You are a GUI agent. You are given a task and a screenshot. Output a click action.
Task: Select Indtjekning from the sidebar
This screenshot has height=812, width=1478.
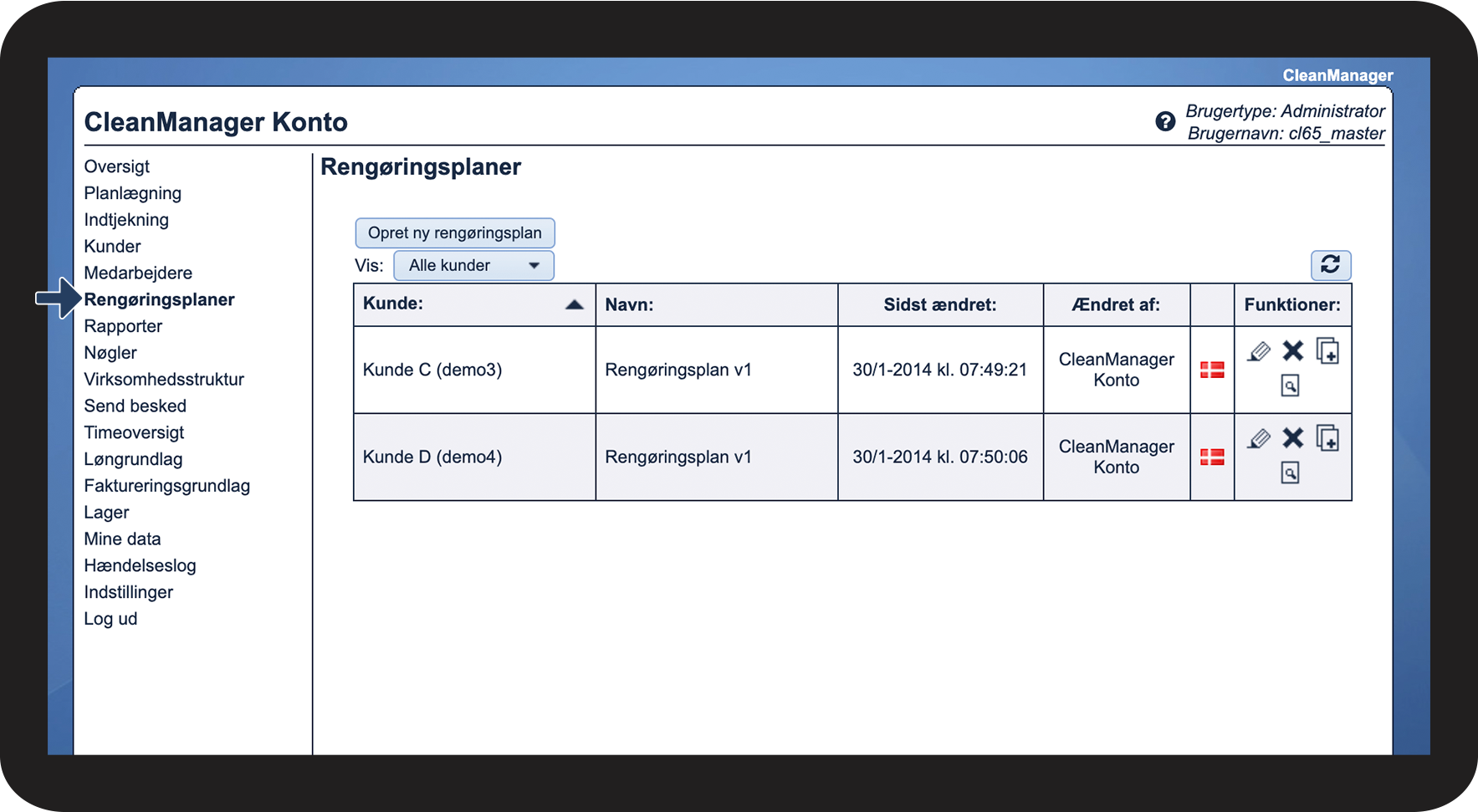(126, 220)
